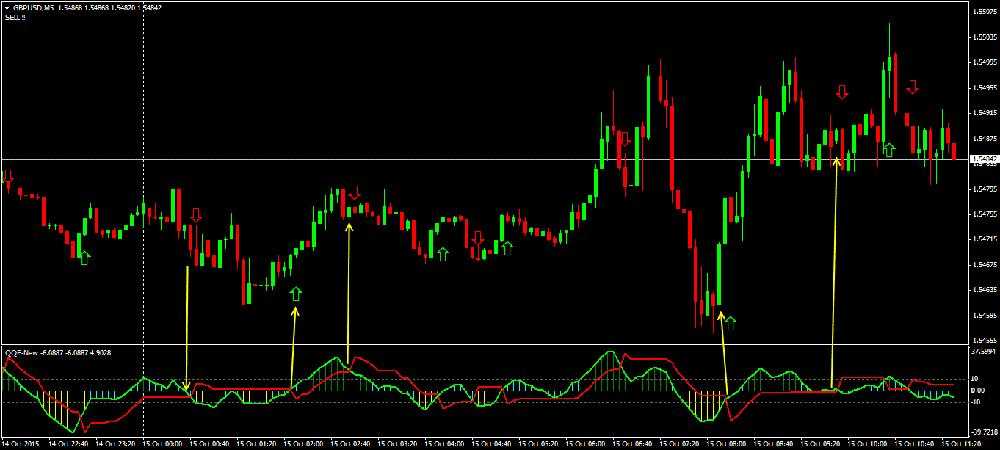This screenshot has width=1000, height=450.
Task: Click the rightmost red down arrow
Action: (912, 87)
